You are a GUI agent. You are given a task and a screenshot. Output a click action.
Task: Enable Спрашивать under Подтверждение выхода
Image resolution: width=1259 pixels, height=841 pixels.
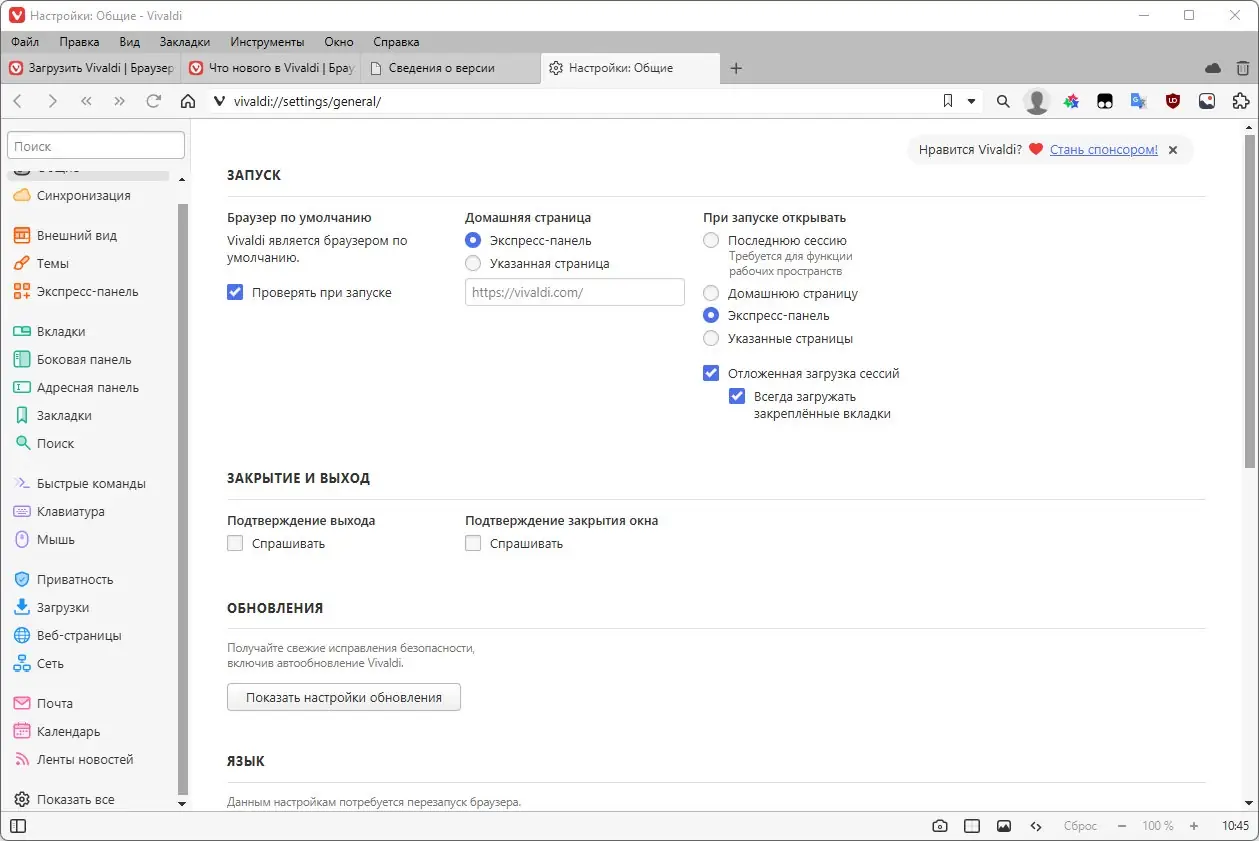[x=236, y=544]
